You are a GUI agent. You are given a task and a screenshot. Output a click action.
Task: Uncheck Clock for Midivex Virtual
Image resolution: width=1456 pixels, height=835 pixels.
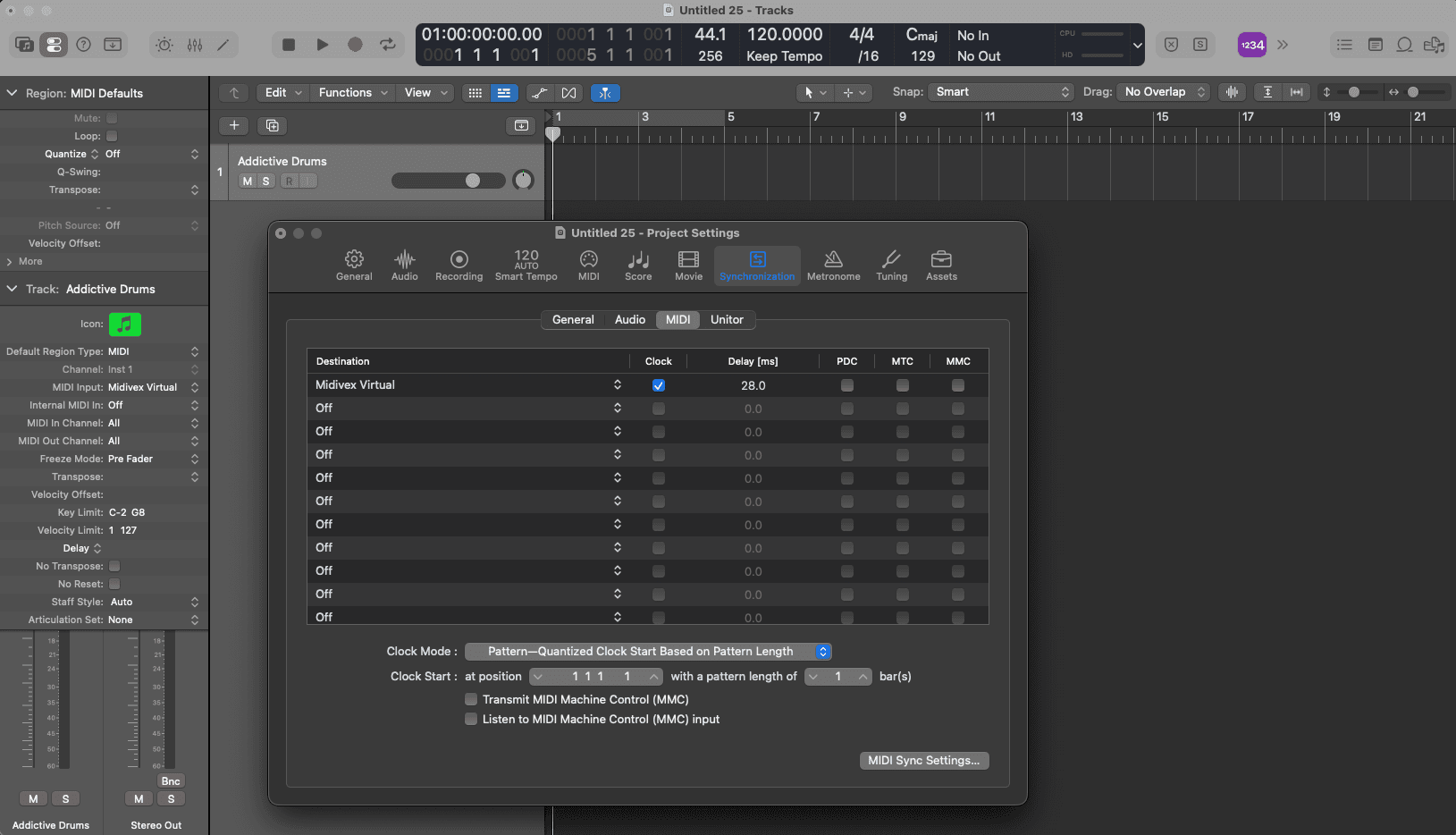[x=659, y=385]
